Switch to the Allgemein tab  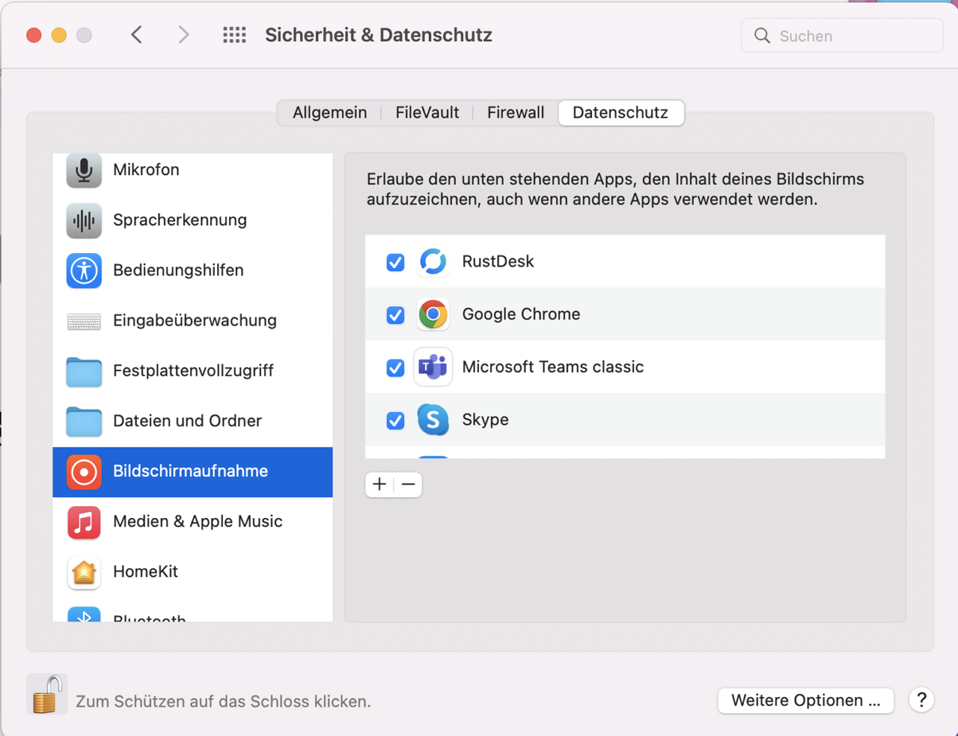point(329,113)
